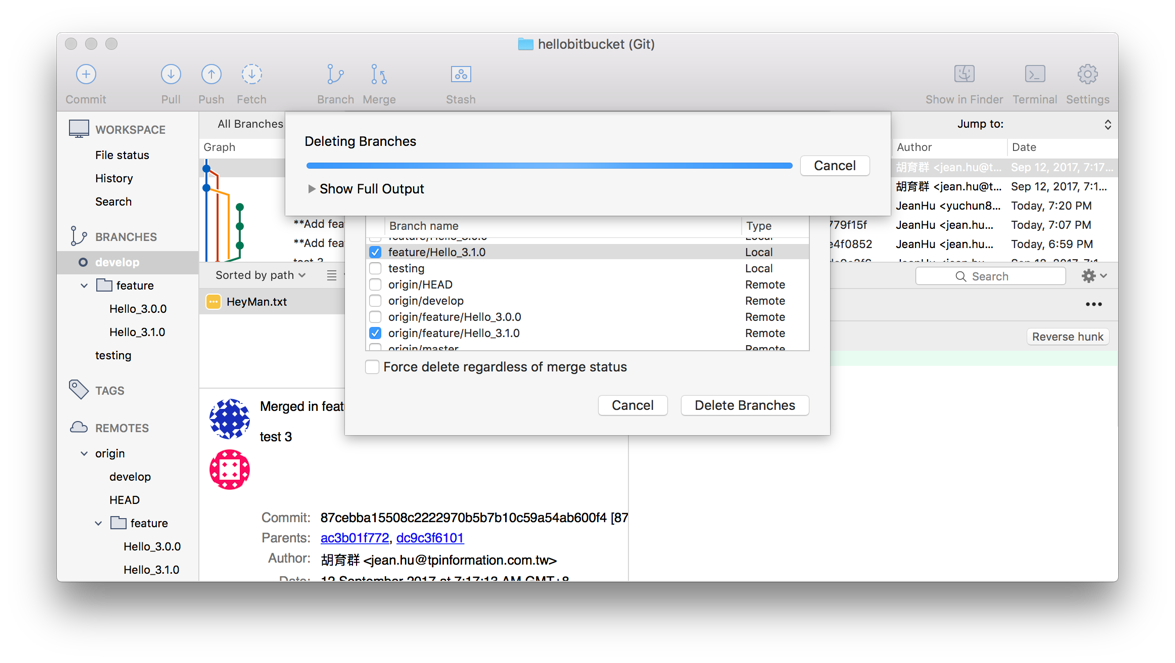Open the Sorted by path dropdown
Viewport: 1175px width, 663px height.
coord(260,275)
